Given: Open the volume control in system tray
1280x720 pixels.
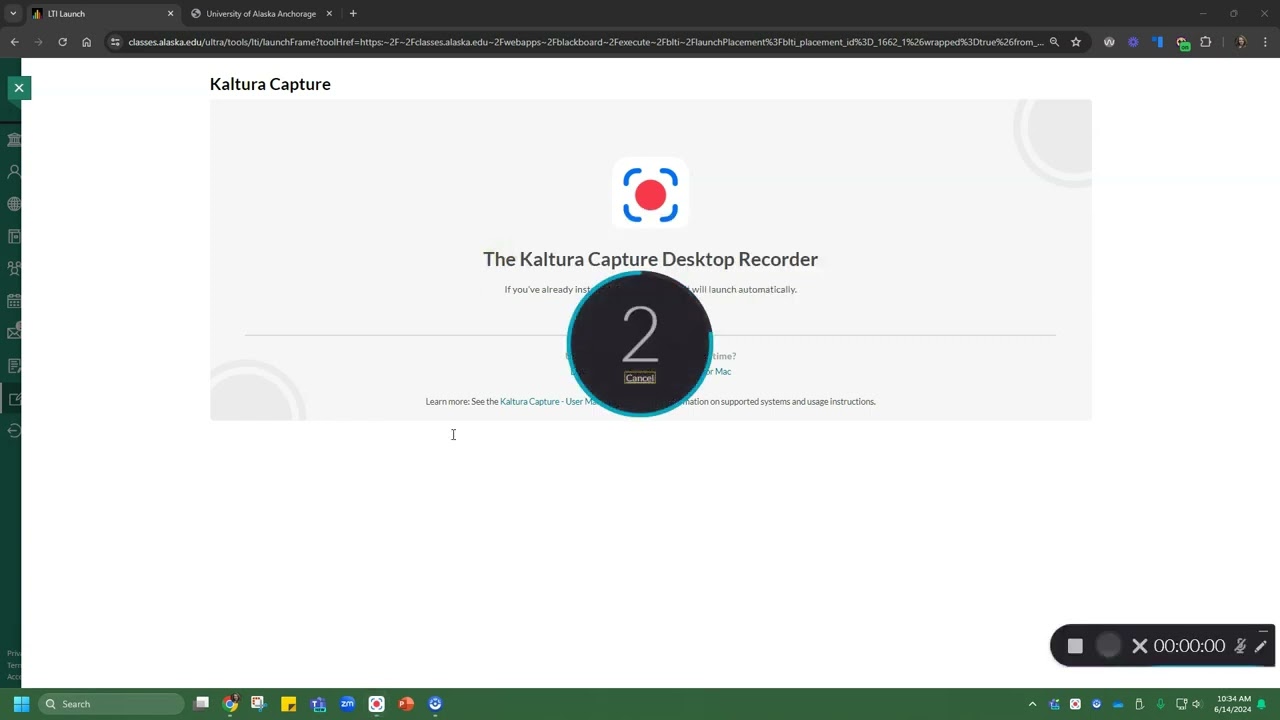Looking at the screenshot, I should [x=1196, y=704].
